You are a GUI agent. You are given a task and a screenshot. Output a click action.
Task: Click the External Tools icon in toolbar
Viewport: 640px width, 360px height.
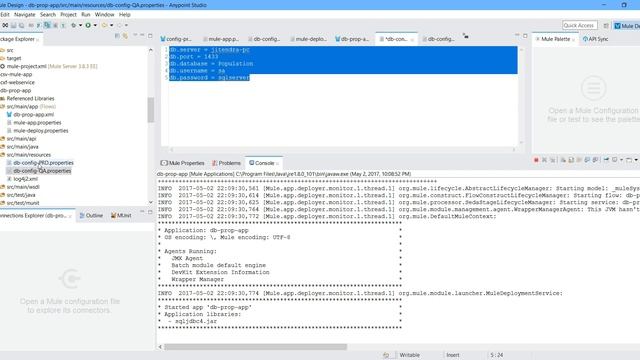(x=104, y=25)
